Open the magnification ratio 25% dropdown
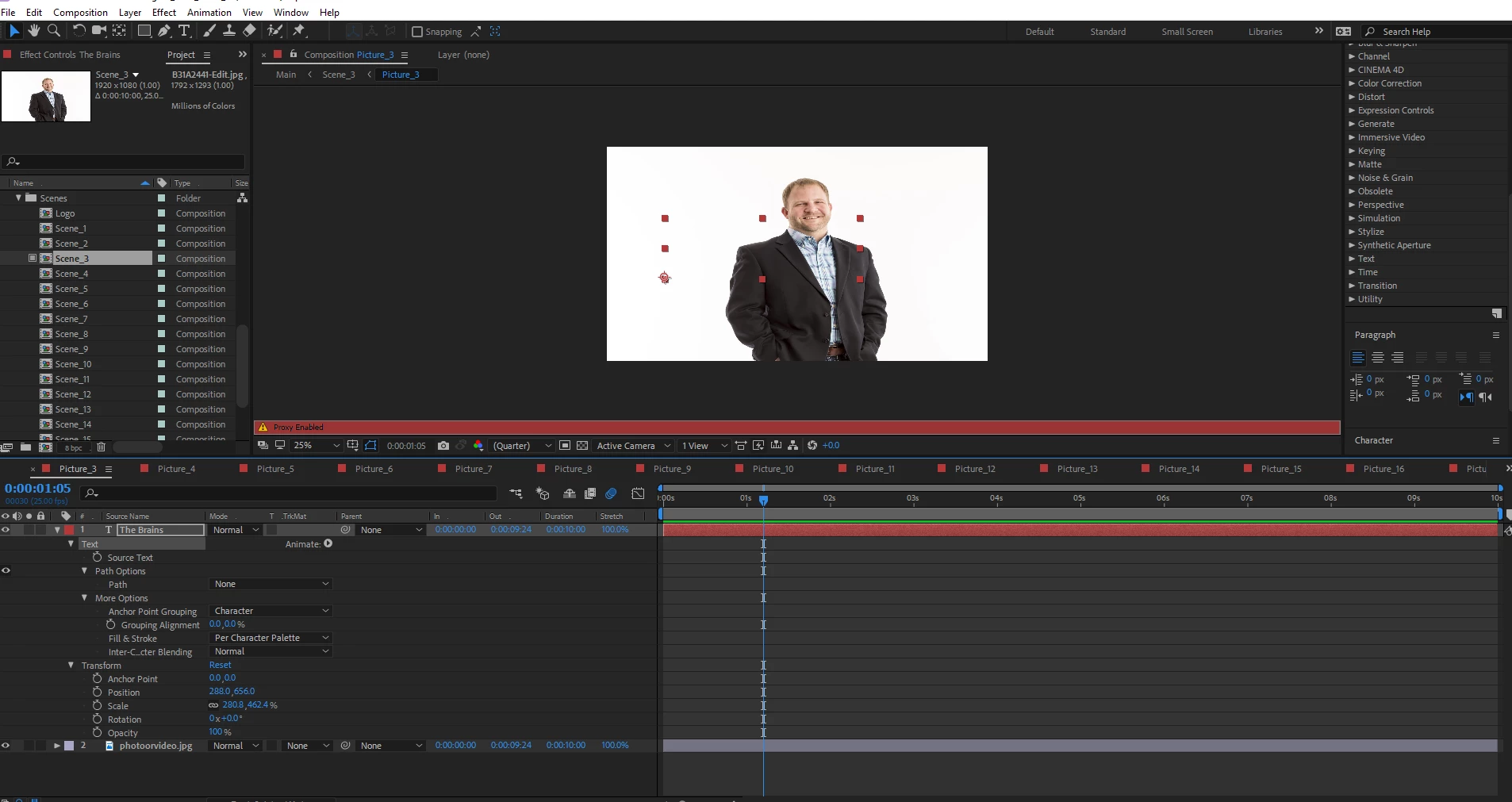Screen dimensions: 1512x802 (316, 446)
